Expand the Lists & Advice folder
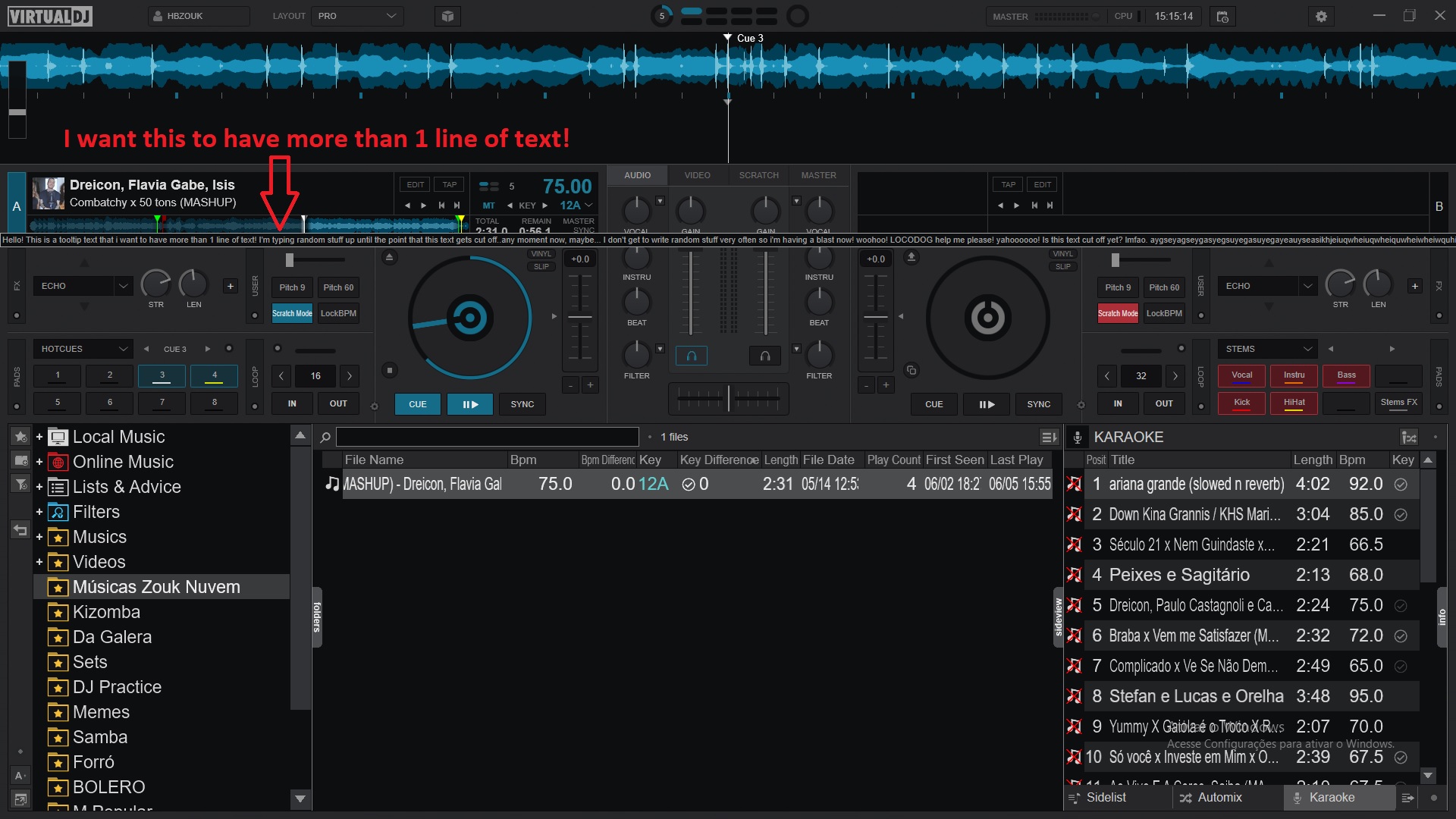Image resolution: width=1456 pixels, height=819 pixels. tap(39, 487)
